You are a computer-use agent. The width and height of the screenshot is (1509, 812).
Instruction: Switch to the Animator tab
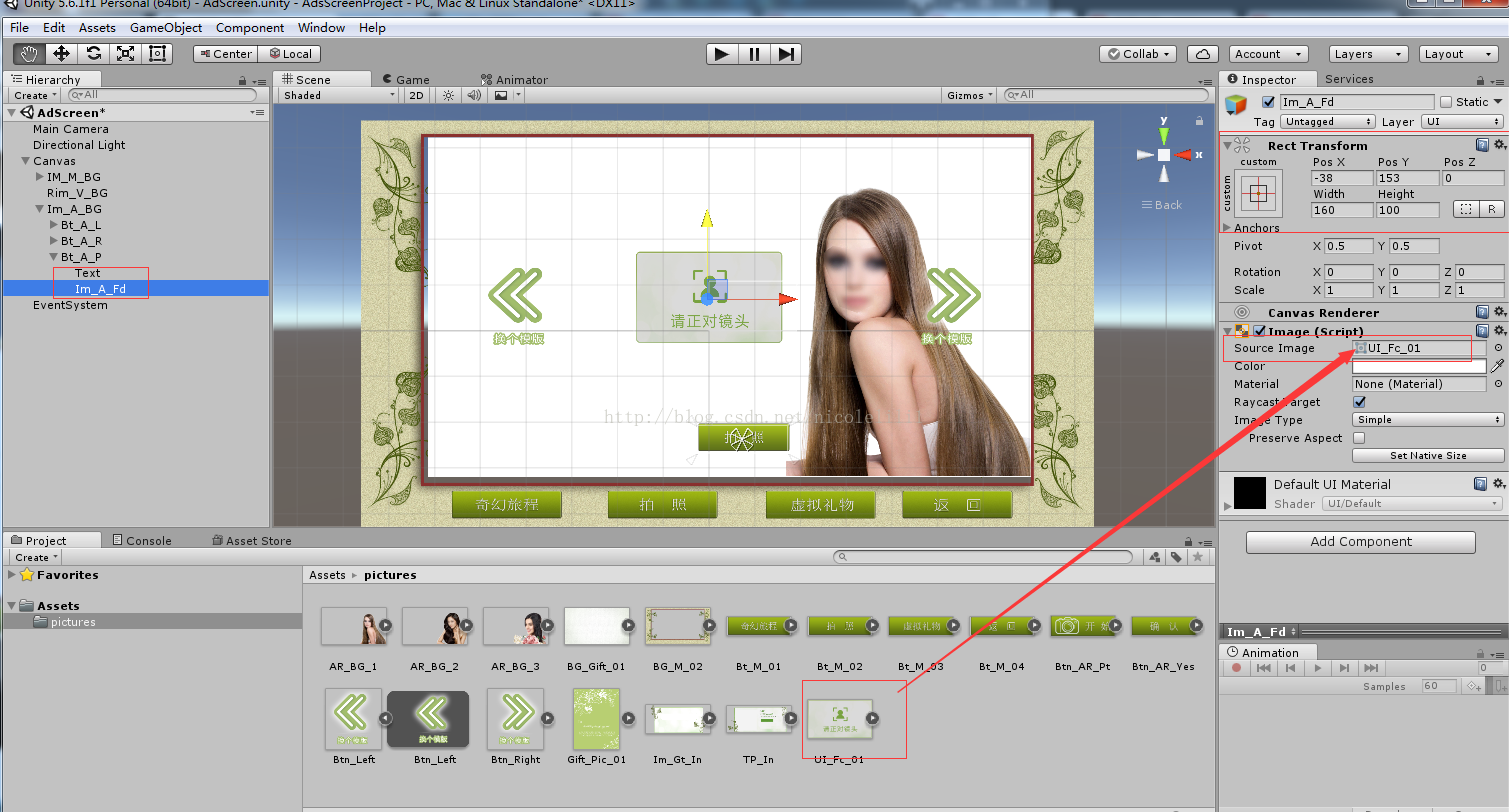point(515,79)
